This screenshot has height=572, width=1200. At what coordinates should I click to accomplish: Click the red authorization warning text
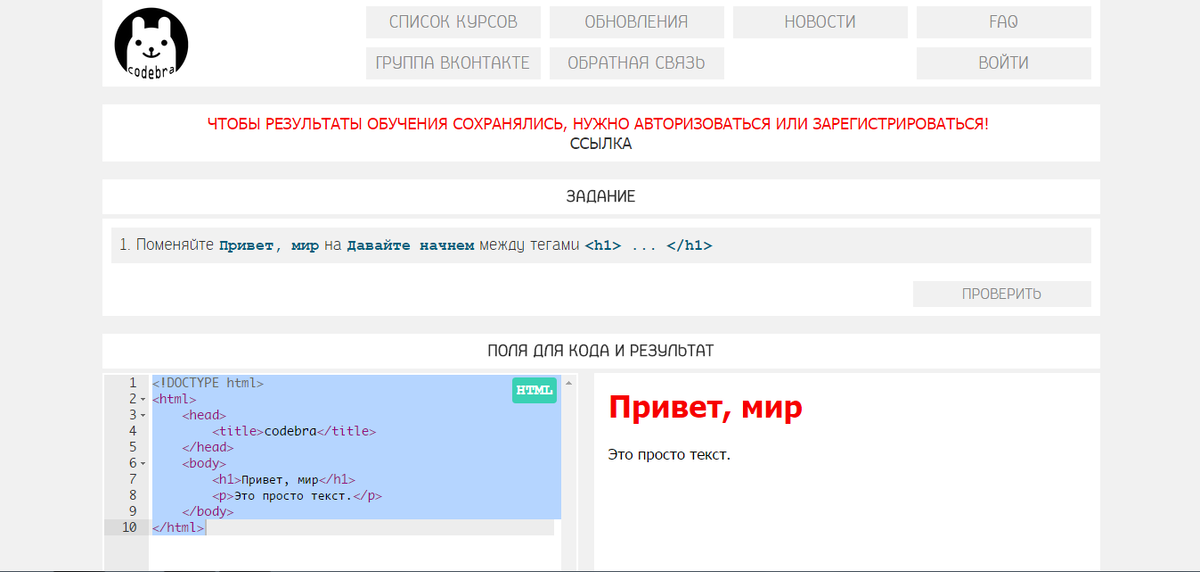click(x=598, y=124)
